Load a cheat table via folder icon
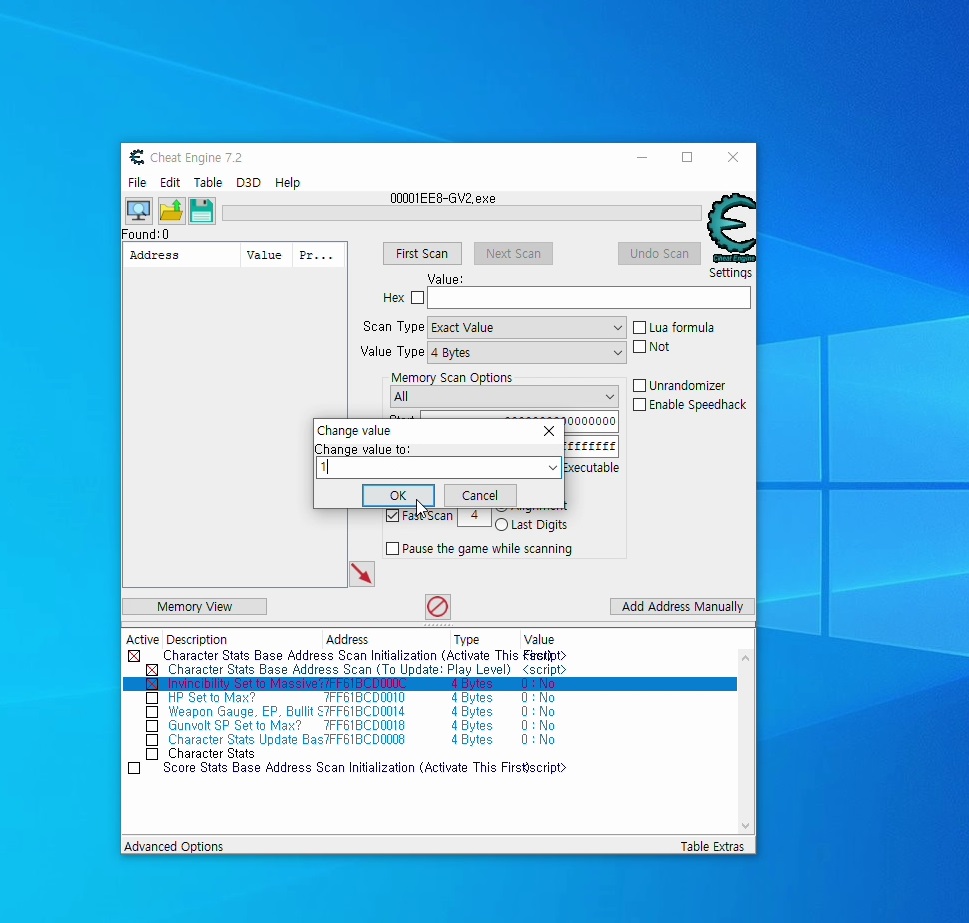Image resolution: width=969 pixels, height=923 pixels. pos(171,211)
